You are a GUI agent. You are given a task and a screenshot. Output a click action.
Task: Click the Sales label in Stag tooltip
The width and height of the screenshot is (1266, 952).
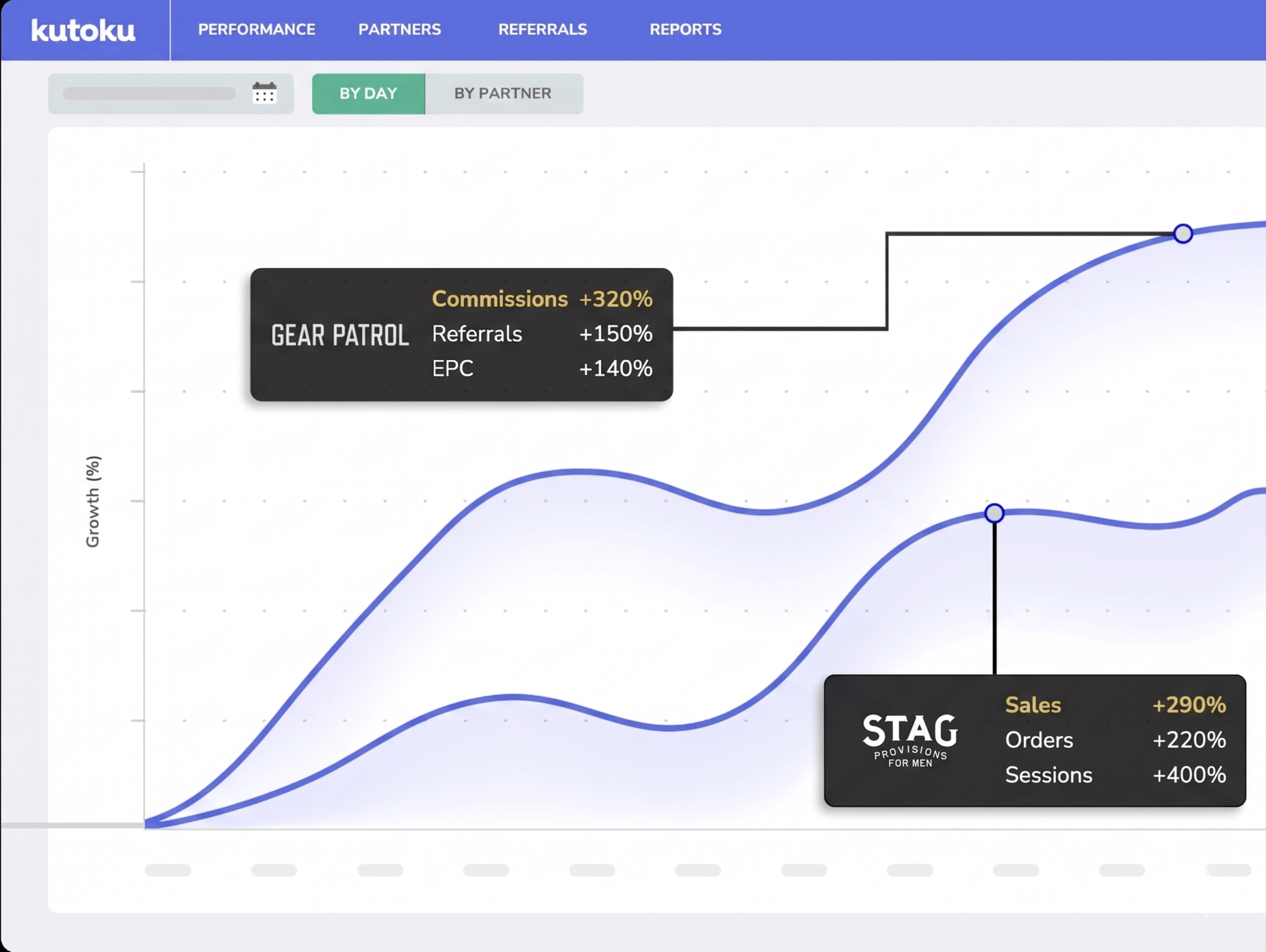pos(1033,705)
